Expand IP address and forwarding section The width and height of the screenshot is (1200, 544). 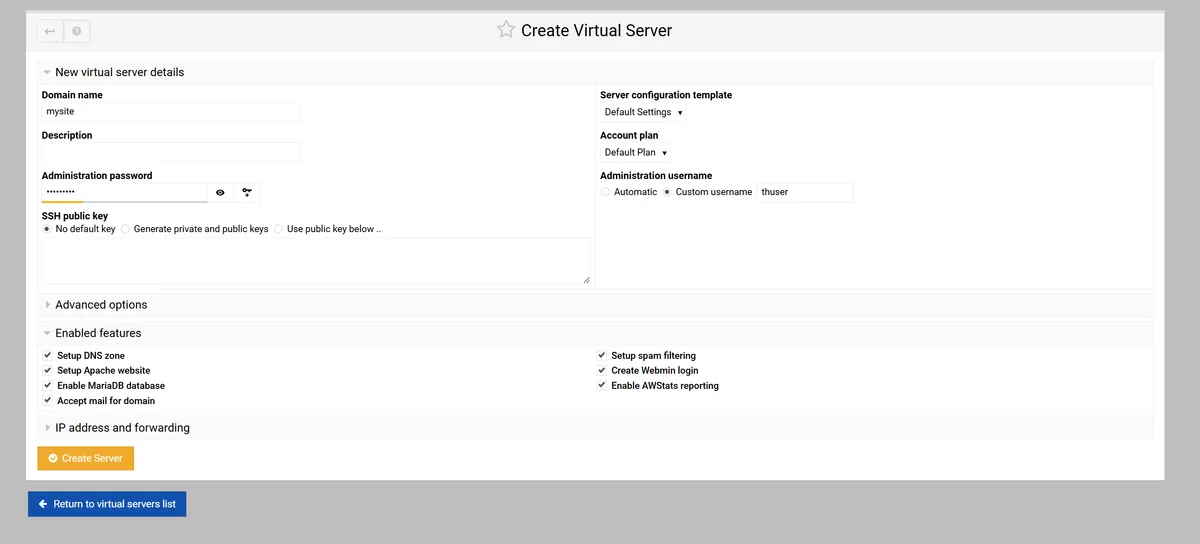121,428
